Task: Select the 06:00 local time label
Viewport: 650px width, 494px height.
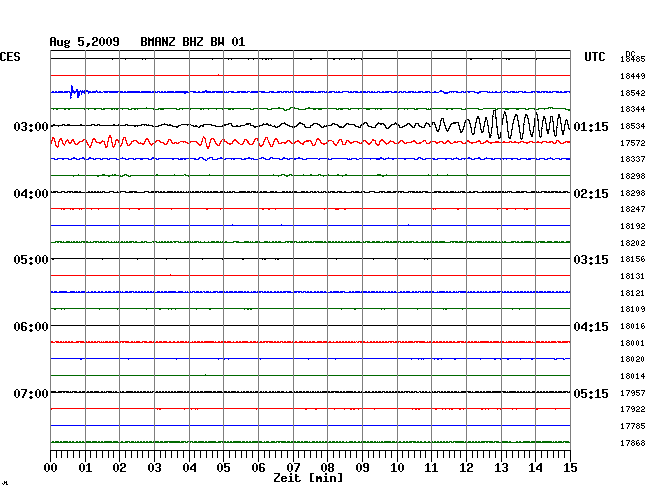Action: click(x=31, y=327)
